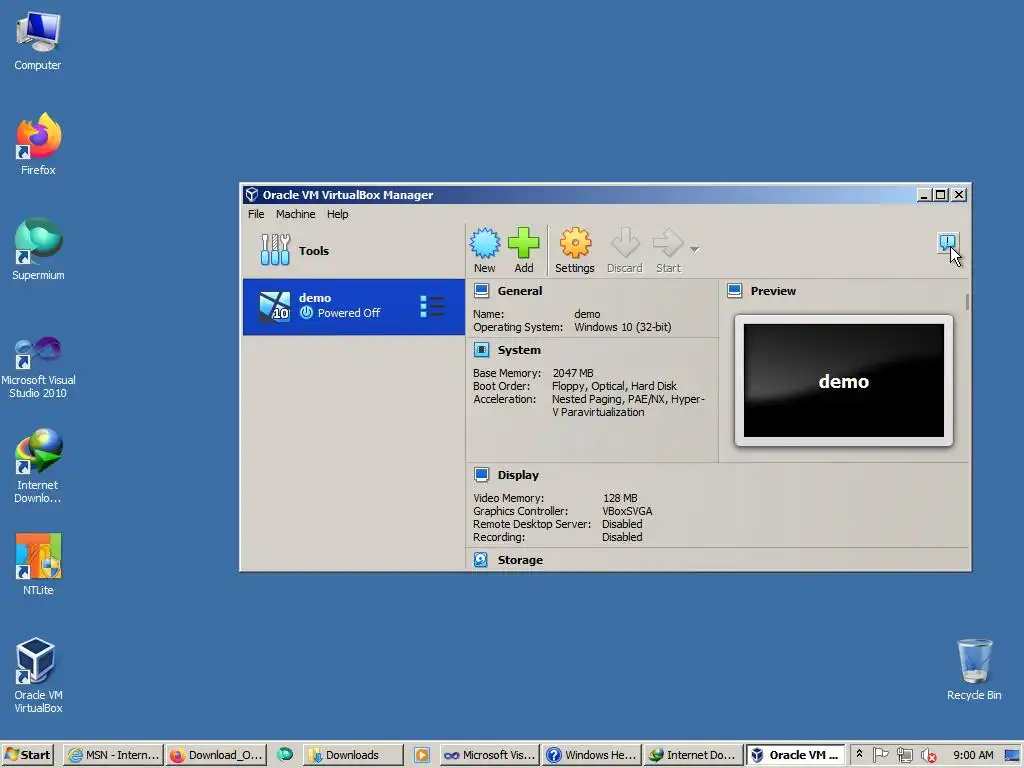Open the Help menu

point(338,214)
